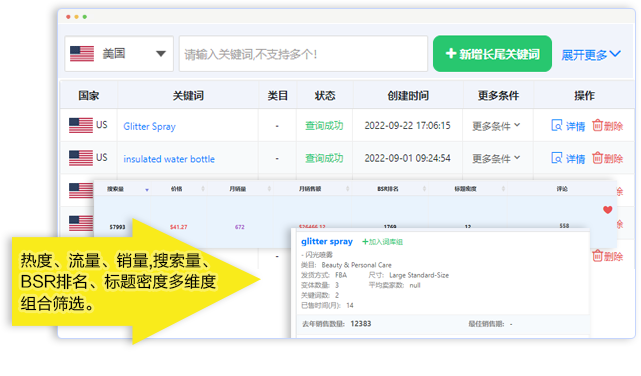
Task: Expand 展开更多 options
Action: (x=591, y=55)
